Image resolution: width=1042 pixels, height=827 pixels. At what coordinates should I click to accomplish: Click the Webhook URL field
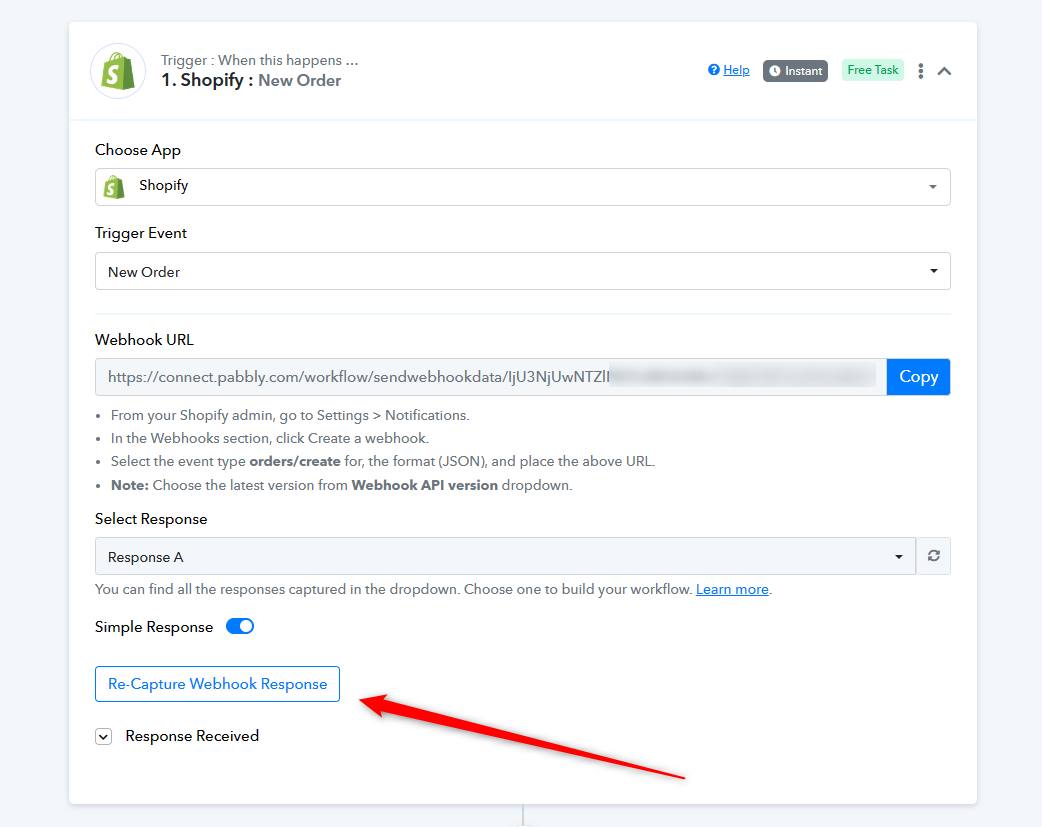point(490,377)
